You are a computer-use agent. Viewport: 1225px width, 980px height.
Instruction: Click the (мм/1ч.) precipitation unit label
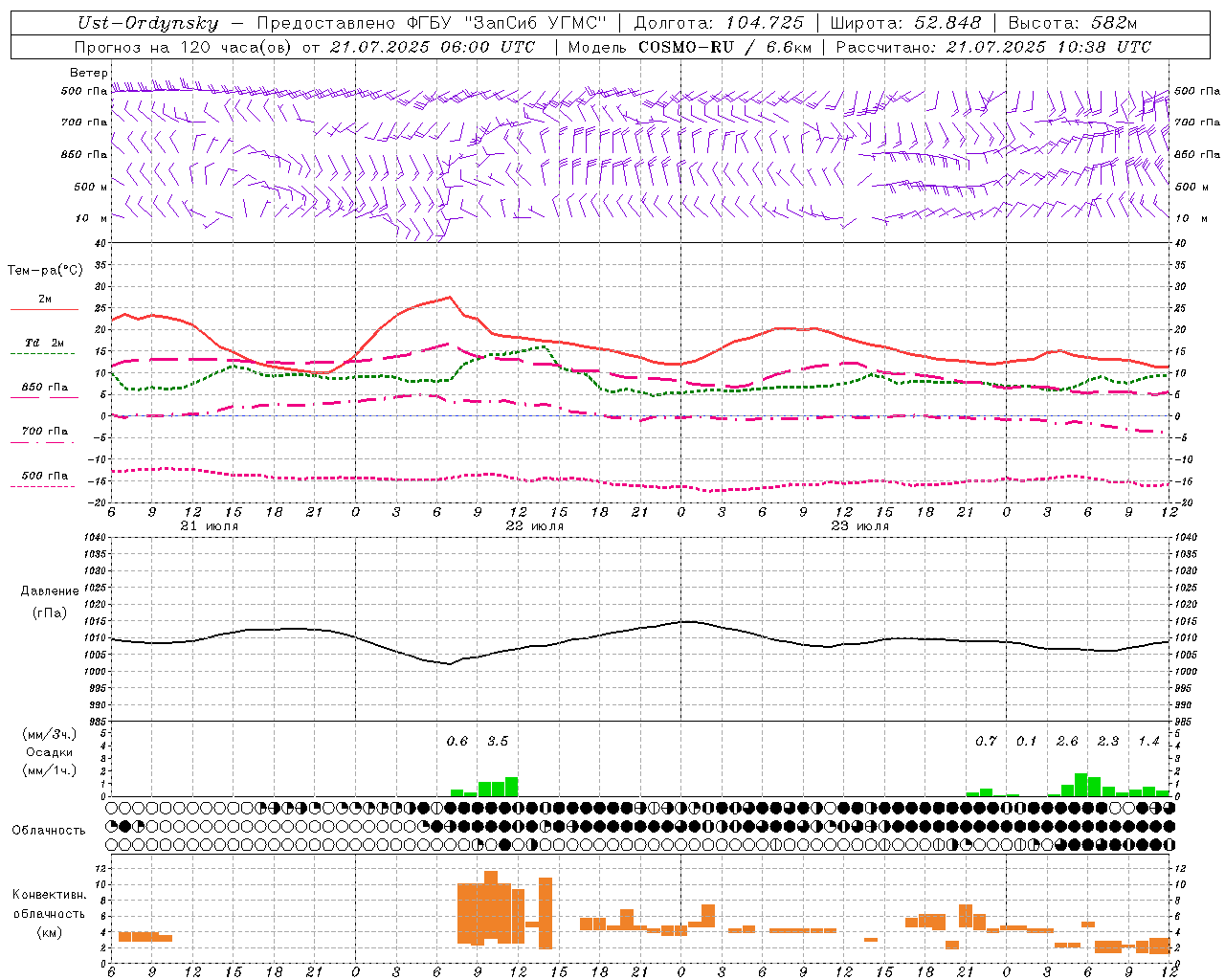(50, 770)
